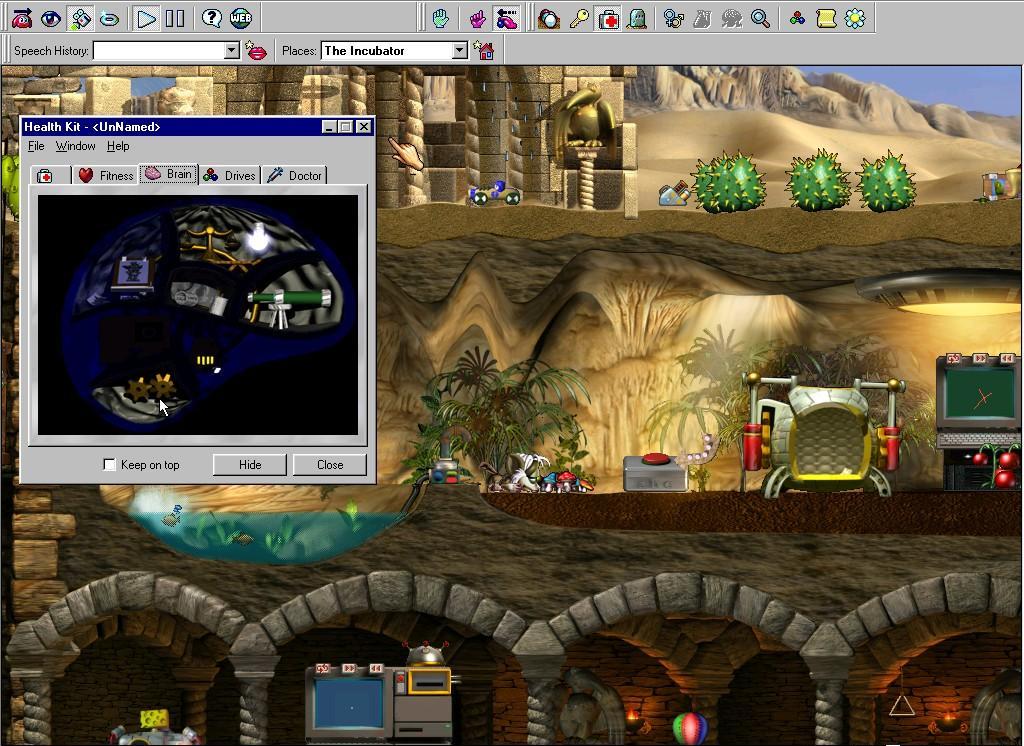Open the Health Kit first-aid toolbar icon

[608, 18]
